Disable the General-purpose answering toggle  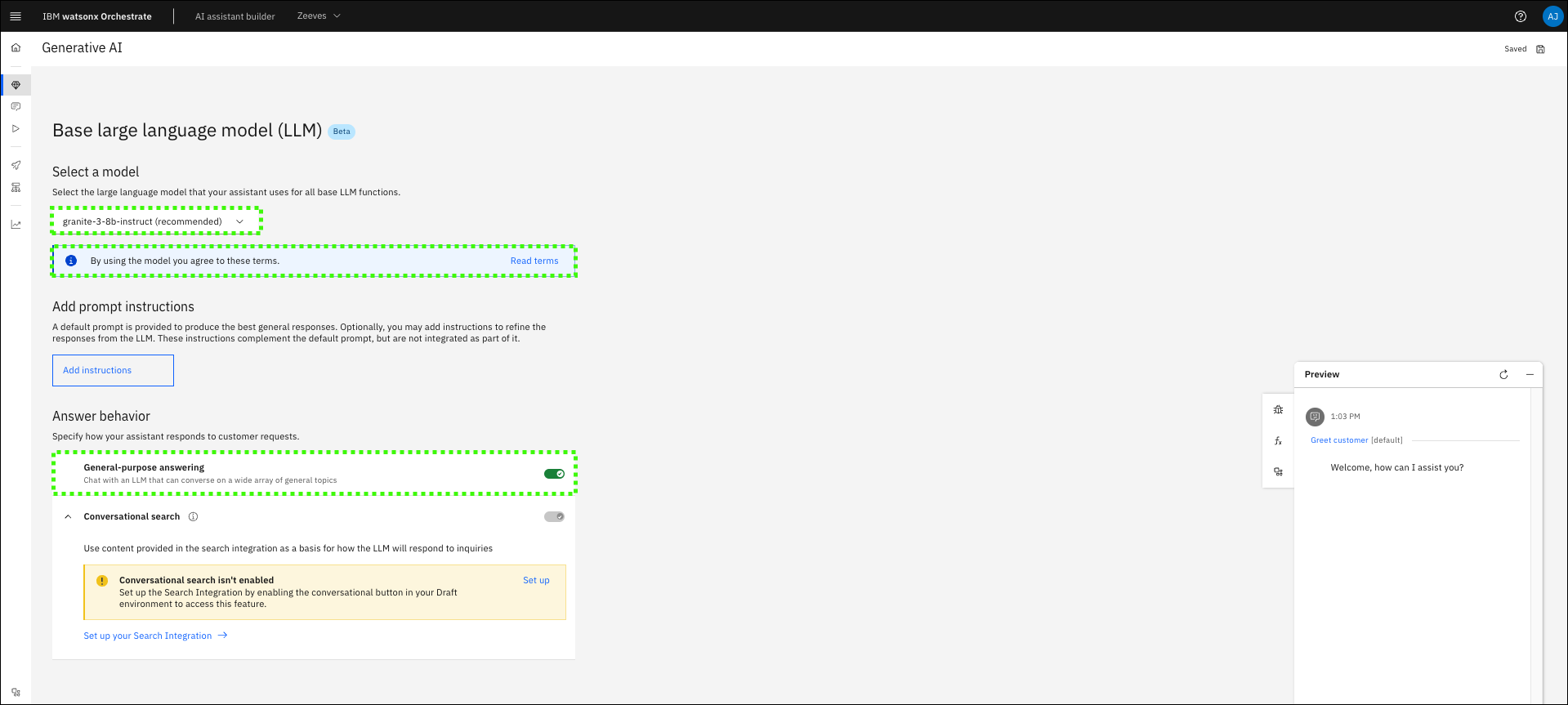(x=554, y=474)
